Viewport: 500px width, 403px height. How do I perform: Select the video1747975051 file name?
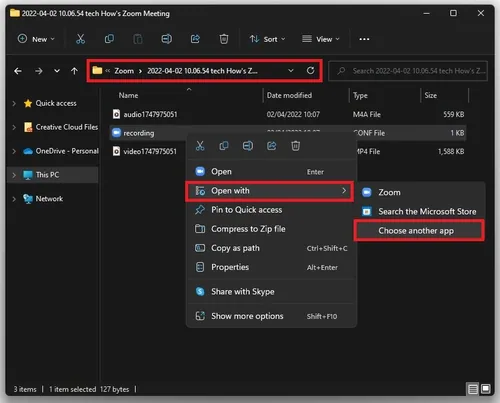(150, 152)
